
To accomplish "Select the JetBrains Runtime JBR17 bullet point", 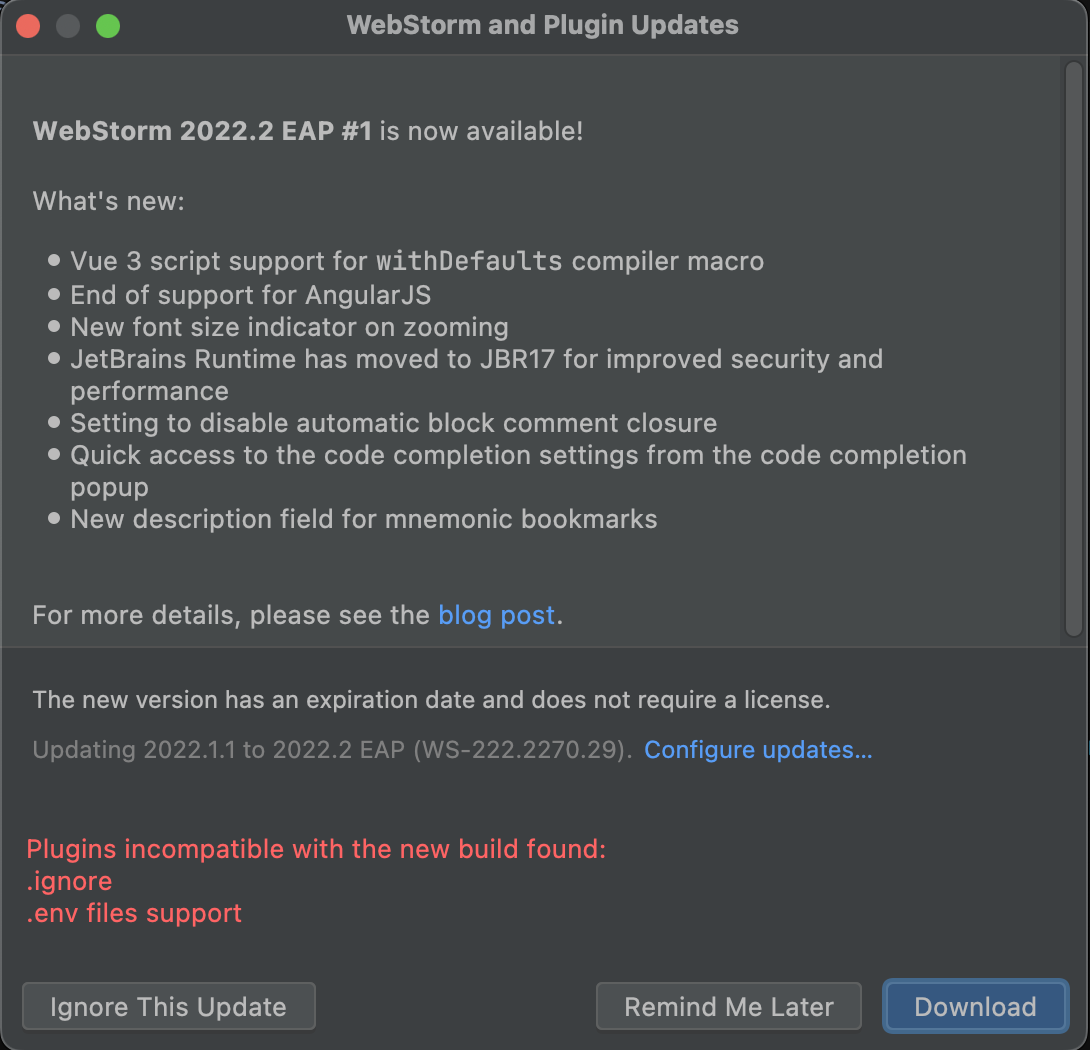I will click(x=477, y=359).
